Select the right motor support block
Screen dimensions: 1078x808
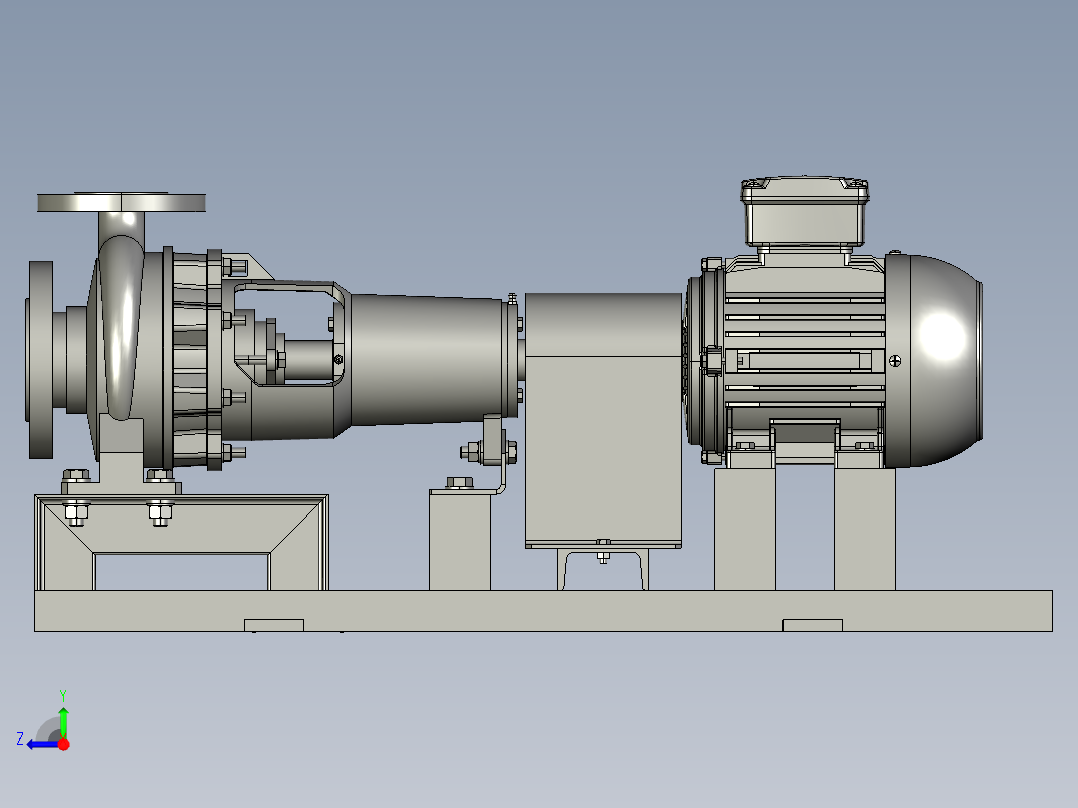(865, 529)
